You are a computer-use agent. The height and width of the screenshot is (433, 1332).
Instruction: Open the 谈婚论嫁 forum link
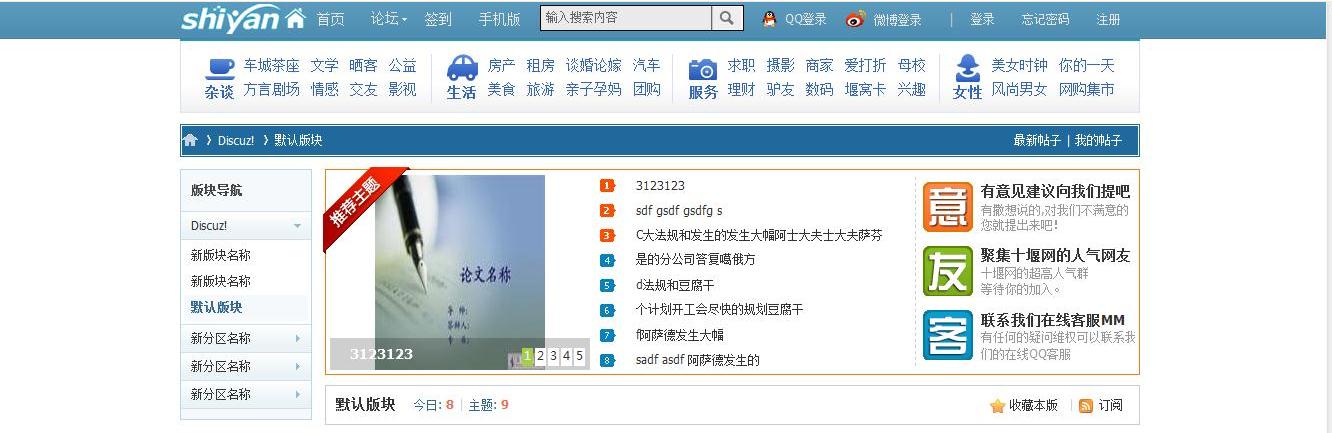point(594,65)
